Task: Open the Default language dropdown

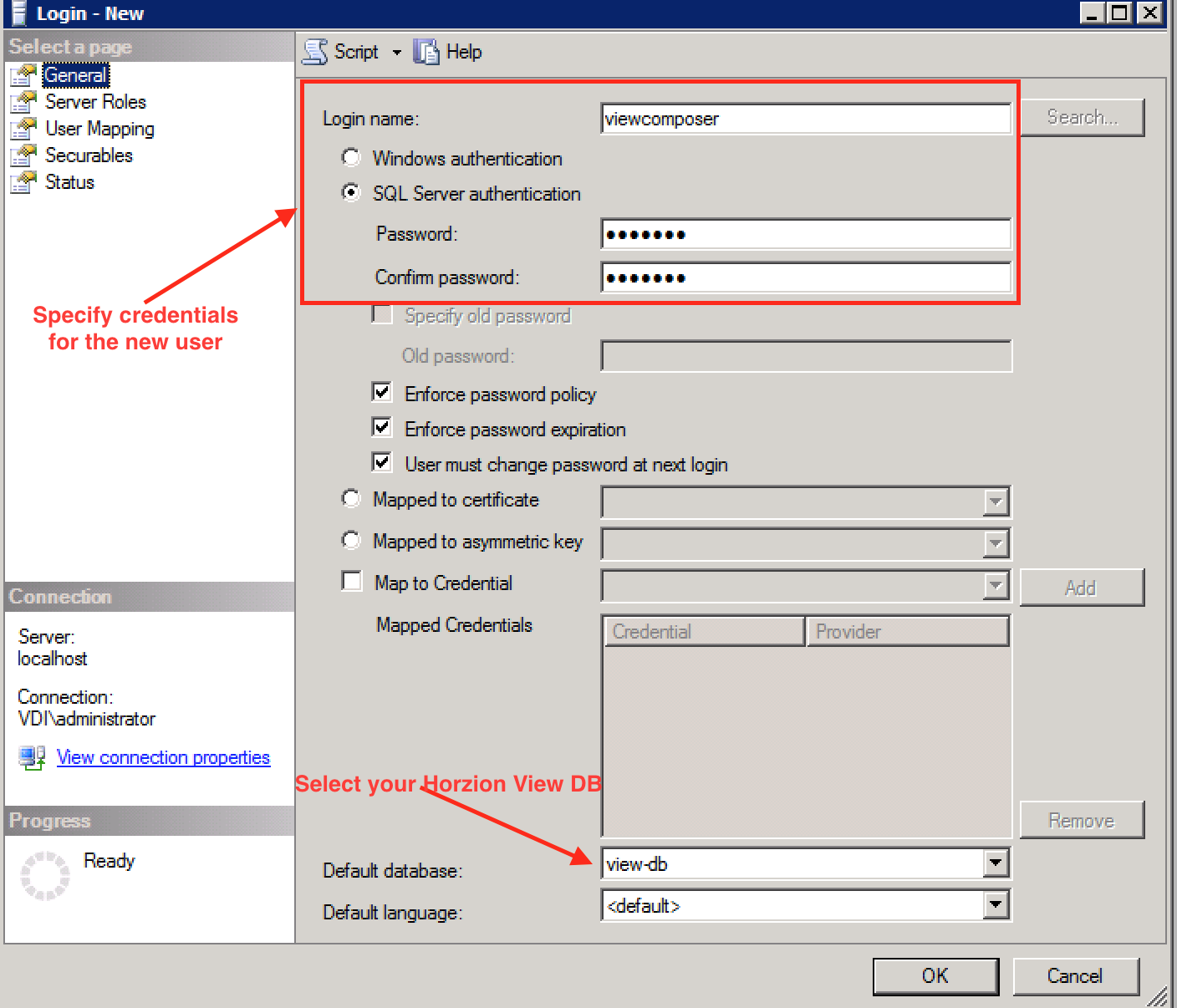Action: pos(995,905)
